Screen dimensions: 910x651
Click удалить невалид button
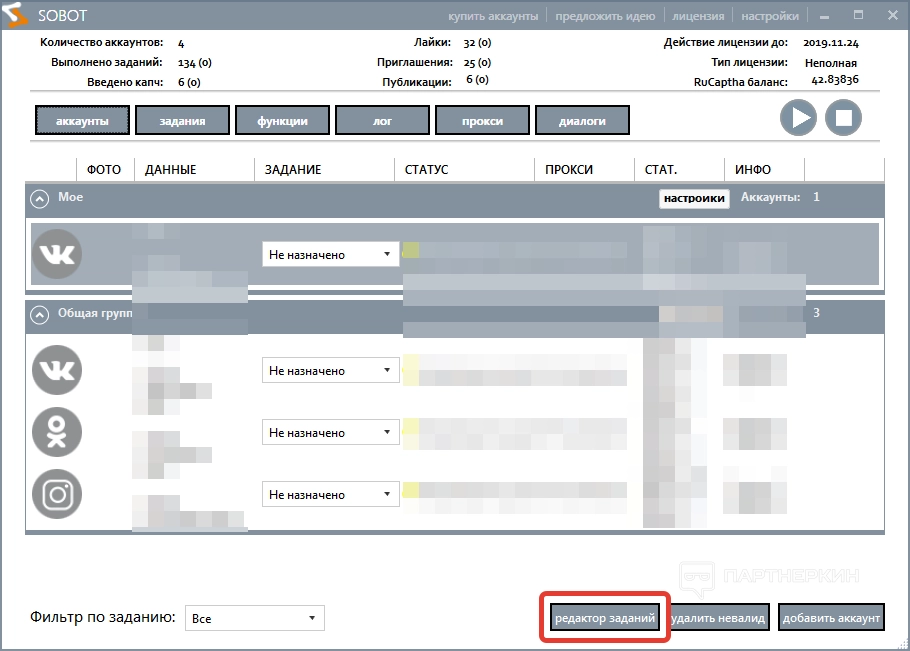point(719,619)
